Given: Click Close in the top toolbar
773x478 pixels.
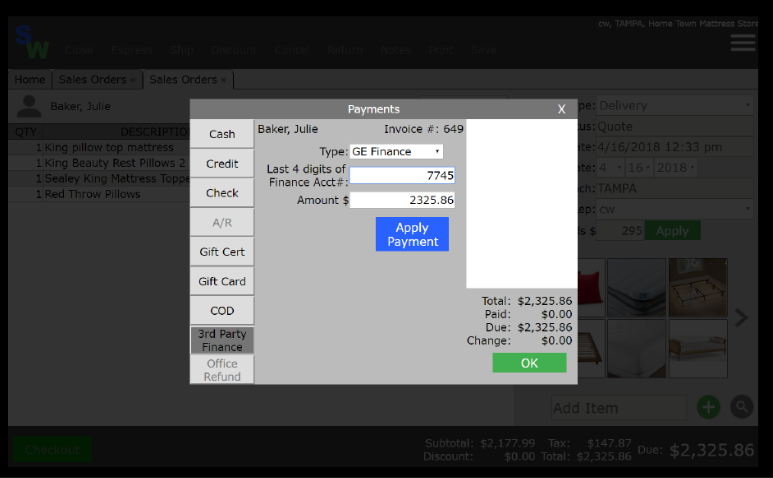Looking at the screenshot, I should tap(79, 50).
